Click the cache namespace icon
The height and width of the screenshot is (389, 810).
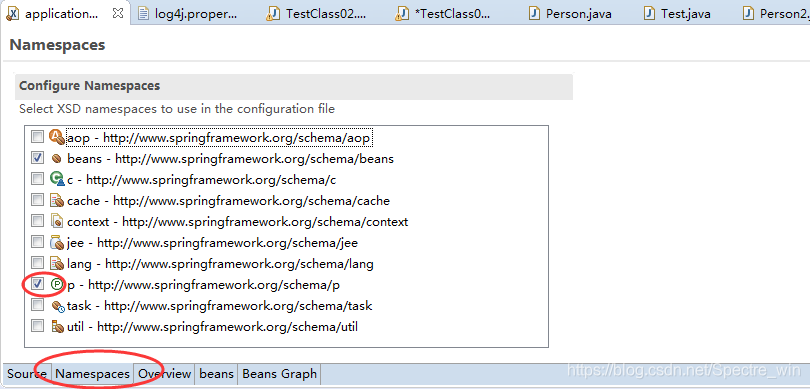pyautogui.click(x=57, y=200)
